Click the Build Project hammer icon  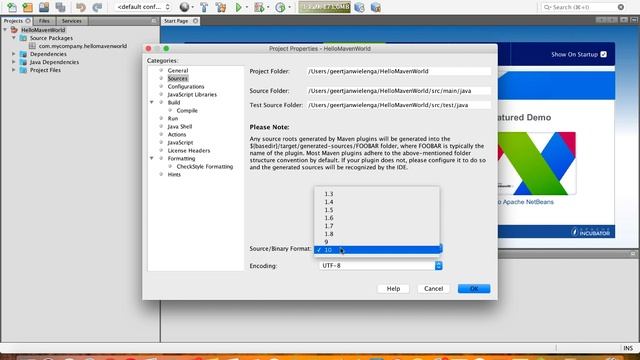(204, 7)
